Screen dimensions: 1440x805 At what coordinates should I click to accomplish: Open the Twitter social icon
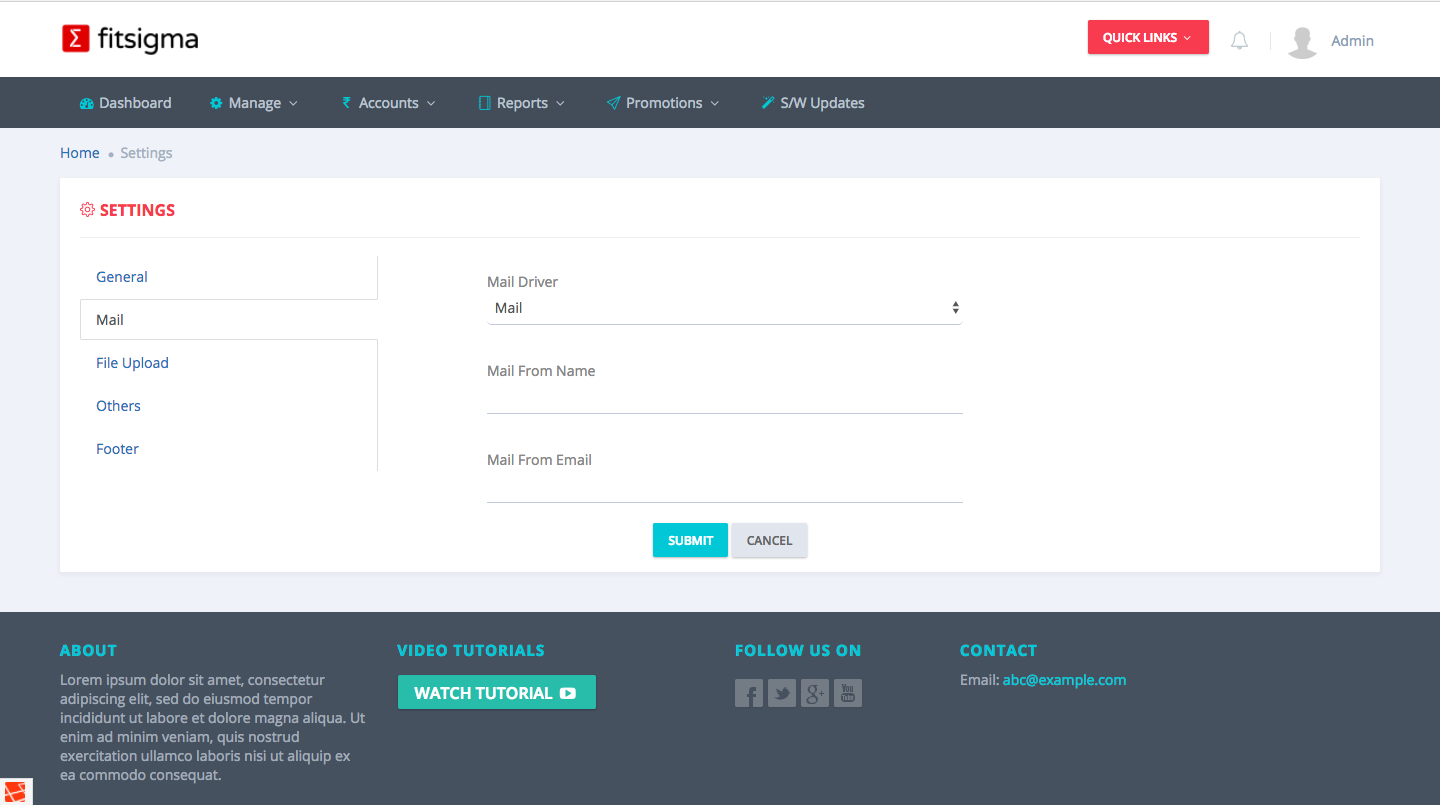click(x=782, y=693)
